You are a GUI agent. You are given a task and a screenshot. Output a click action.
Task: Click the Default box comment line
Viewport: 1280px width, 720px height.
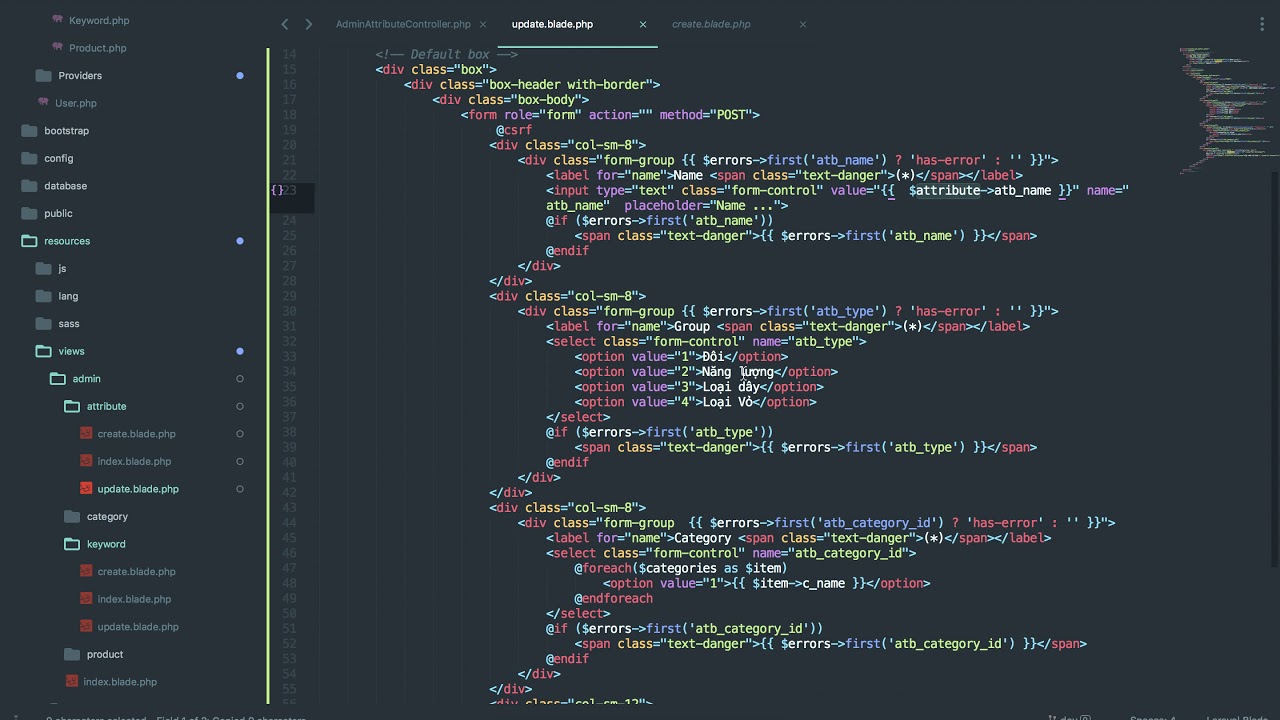[x=446, y=54]
